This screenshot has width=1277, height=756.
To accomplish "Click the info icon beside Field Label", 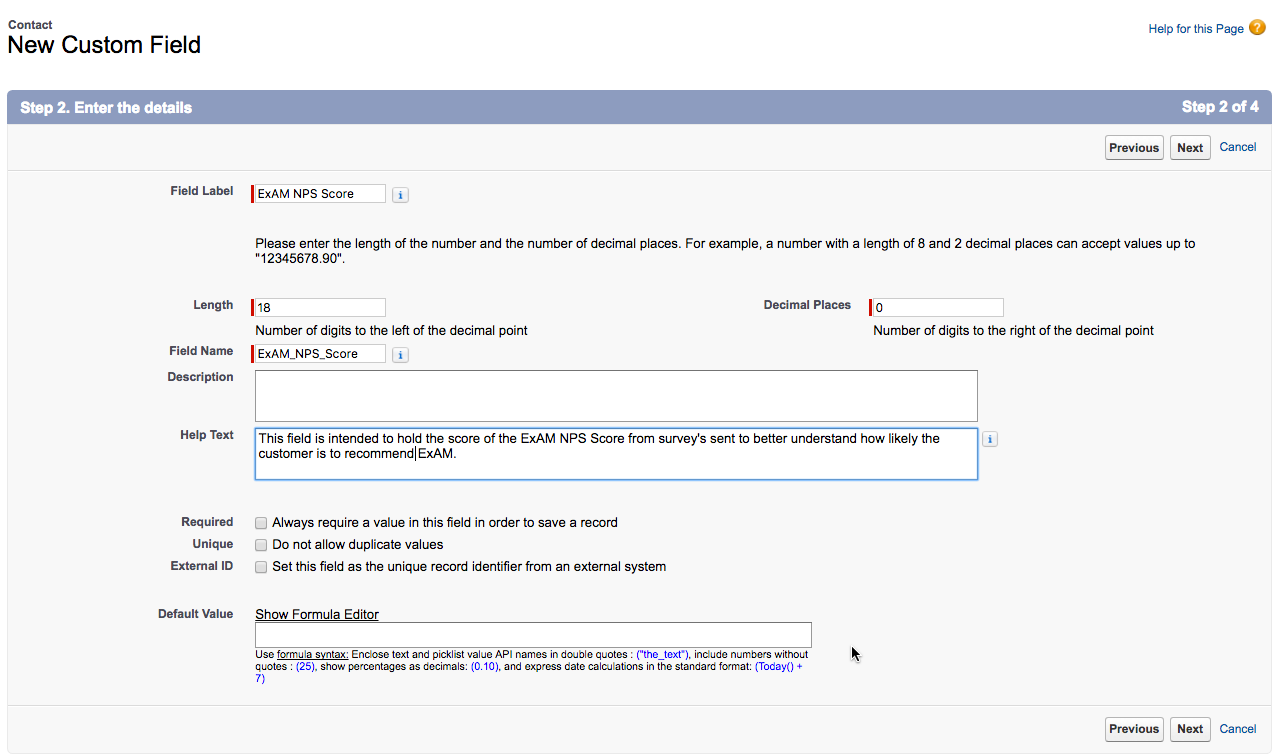I will [400, 195].
